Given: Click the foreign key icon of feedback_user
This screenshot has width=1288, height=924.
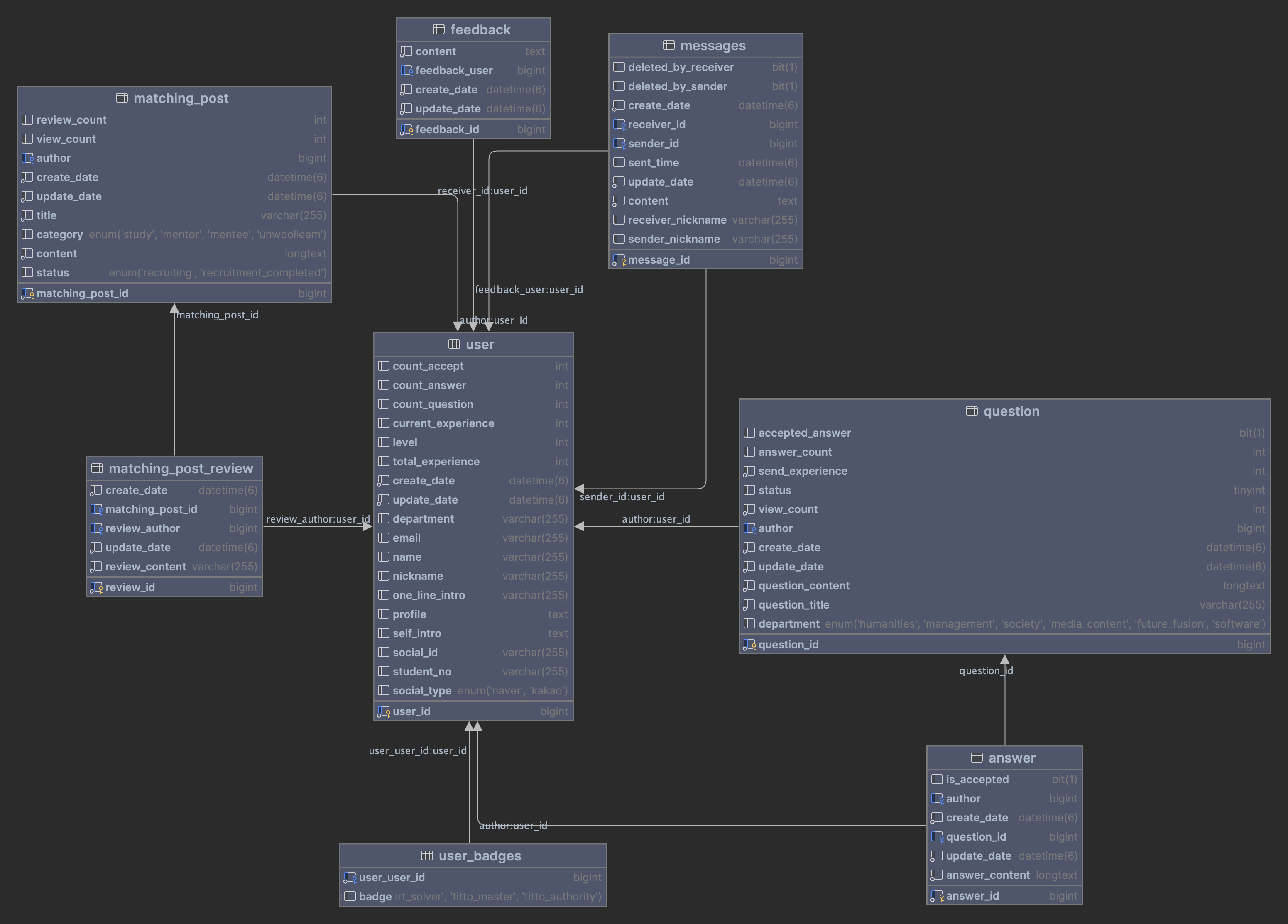Looking at the screenshot, I should tap(406, 71).
